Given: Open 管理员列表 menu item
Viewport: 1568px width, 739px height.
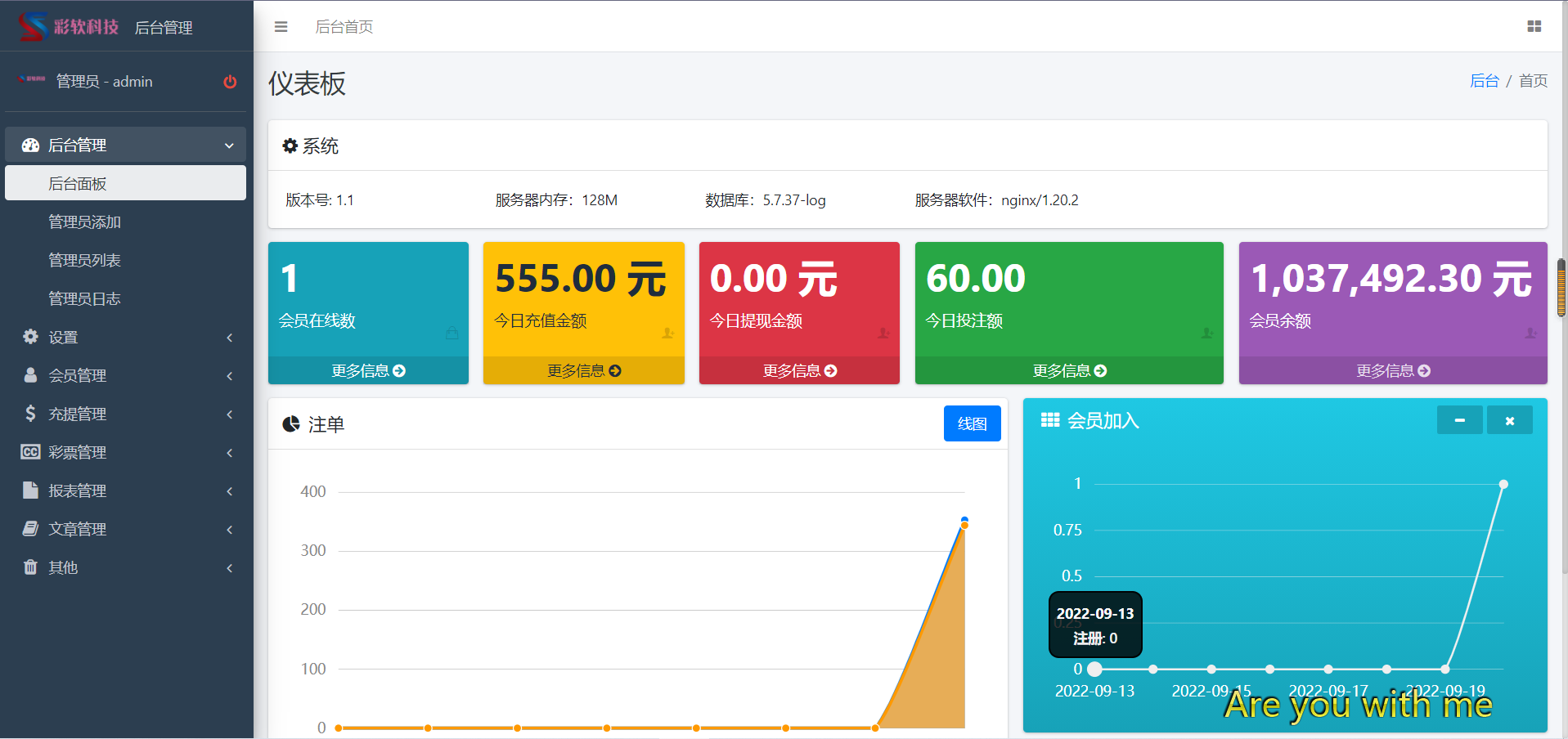Looking at the screenshot, I should [84, 260].
